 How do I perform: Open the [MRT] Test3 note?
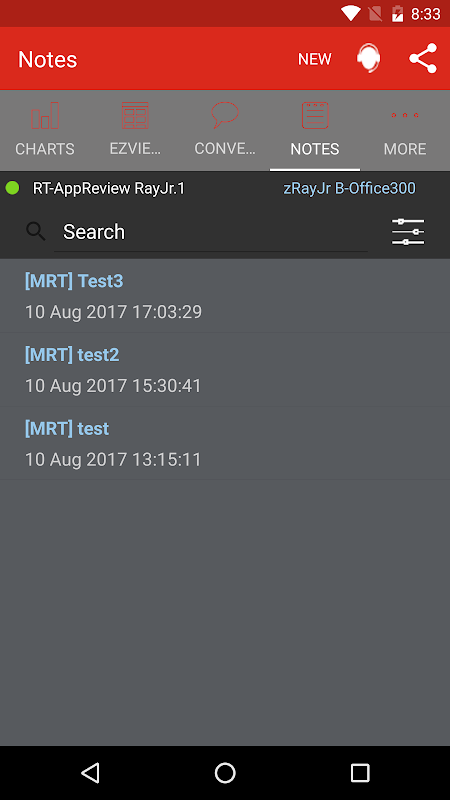[x=225, y=296]
